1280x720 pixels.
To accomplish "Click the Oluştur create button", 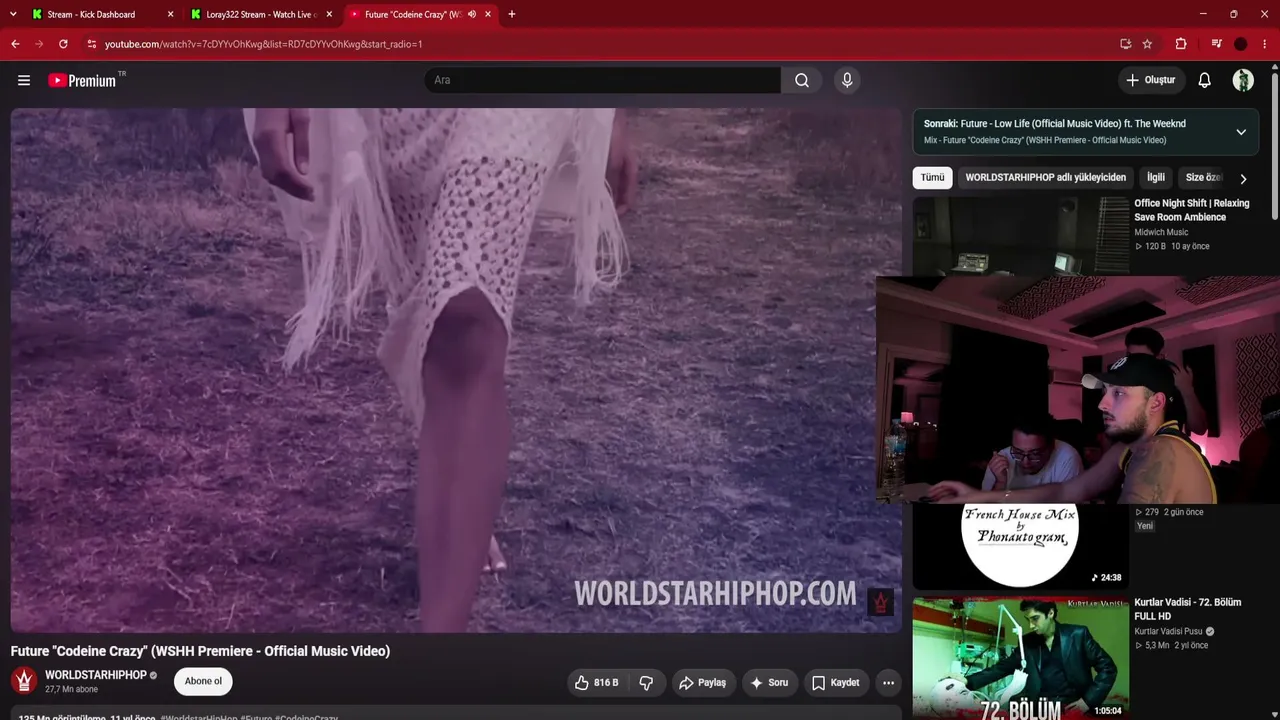I will point(1151,80).
